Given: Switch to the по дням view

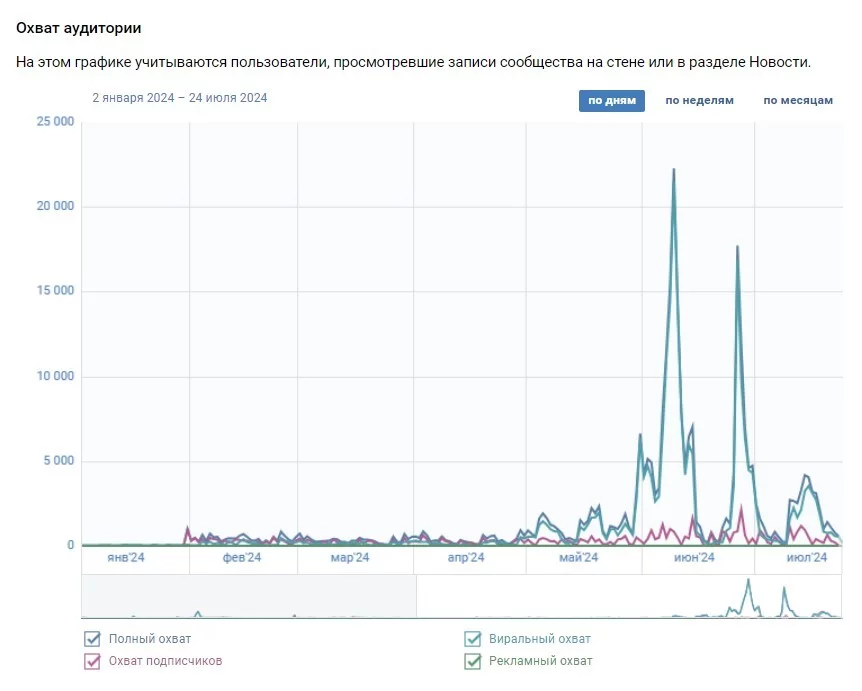Looking at the screenshot, I should coord(611,101).
